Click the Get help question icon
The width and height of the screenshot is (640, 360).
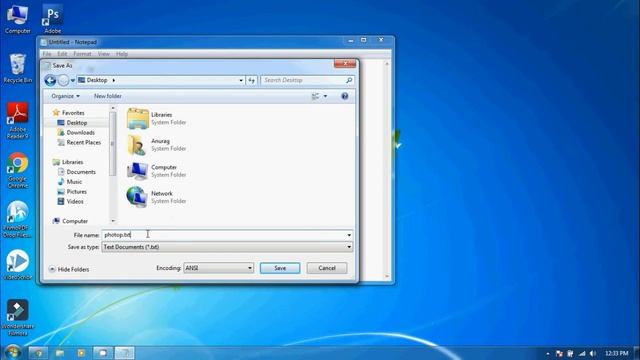(x=344, y=96)
